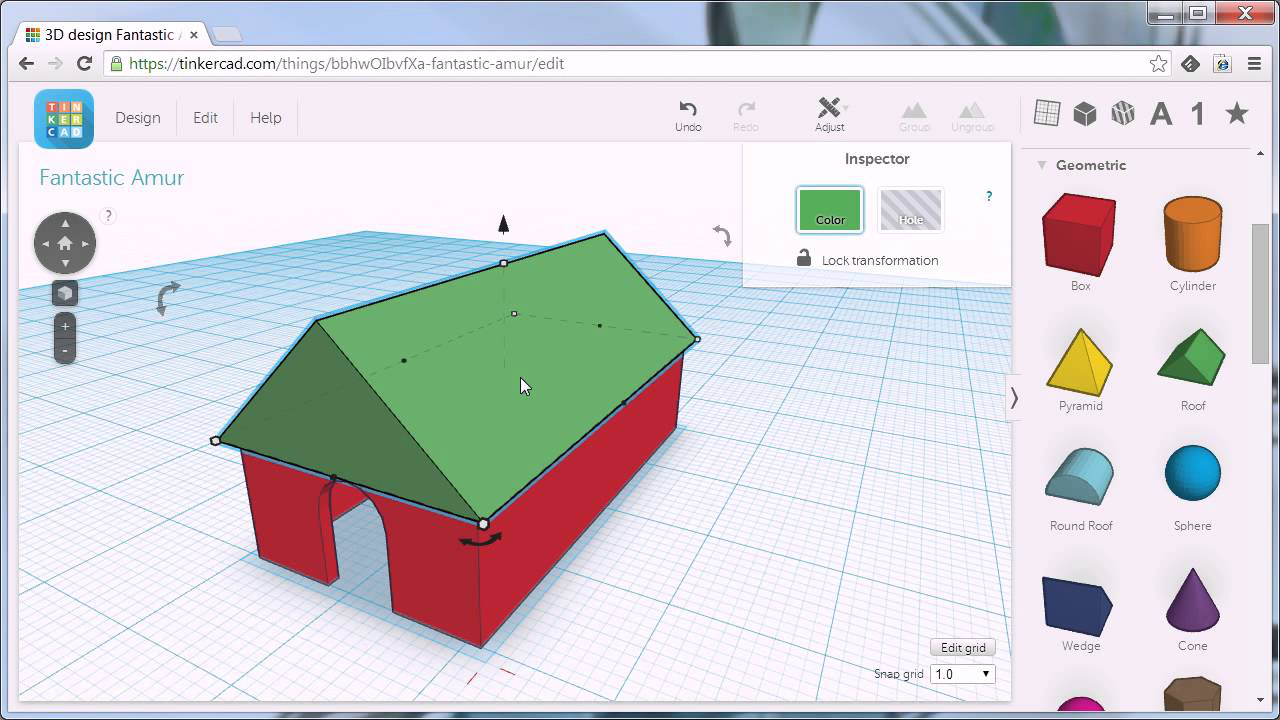Expand the right panel chevron arrow
The width and height of the screenshot is (1280, 720).
pyautogui.click(x=1014, y=398)
